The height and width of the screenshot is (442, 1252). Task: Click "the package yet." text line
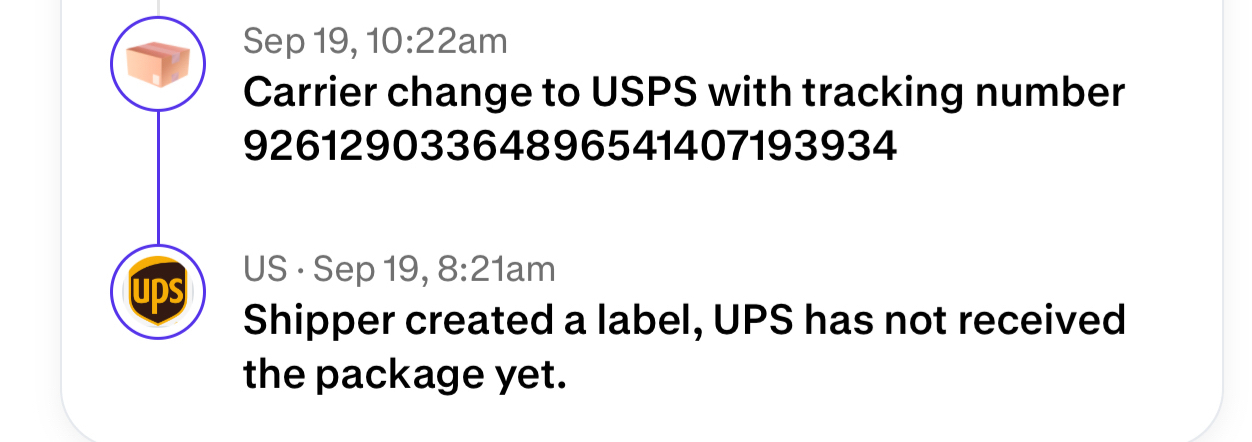(405, 374)
